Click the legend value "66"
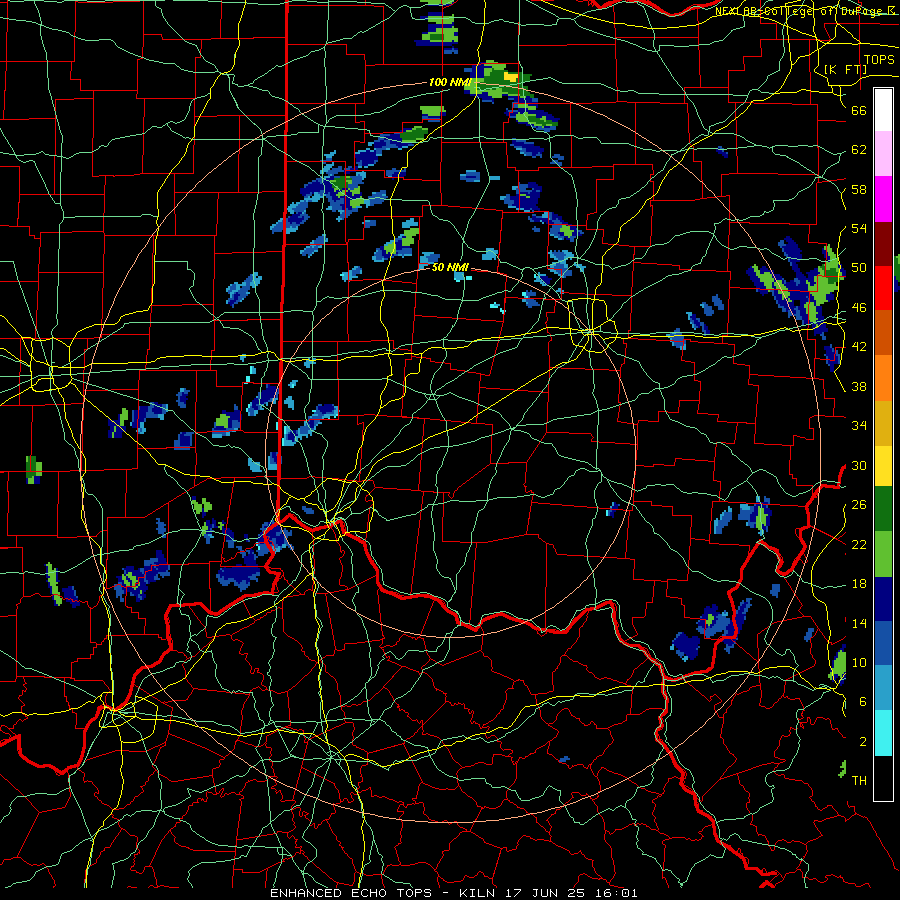This screenshot has width=900, height=900. coord(859,110)
